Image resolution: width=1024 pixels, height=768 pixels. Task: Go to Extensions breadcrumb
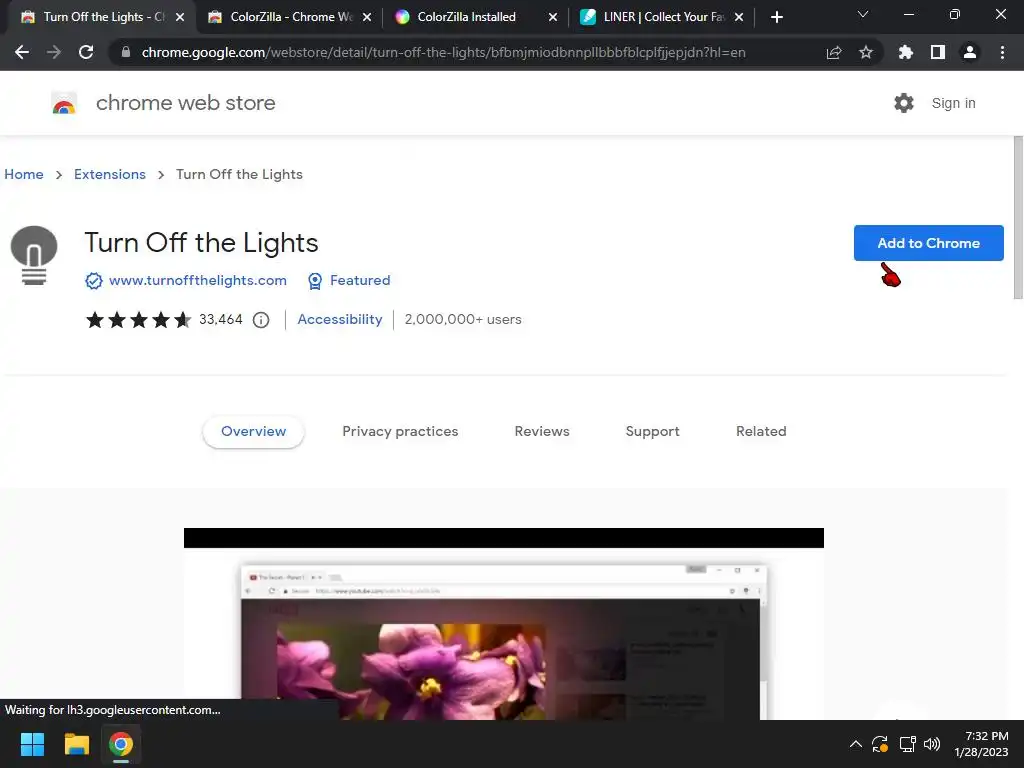tap(110, 174)
